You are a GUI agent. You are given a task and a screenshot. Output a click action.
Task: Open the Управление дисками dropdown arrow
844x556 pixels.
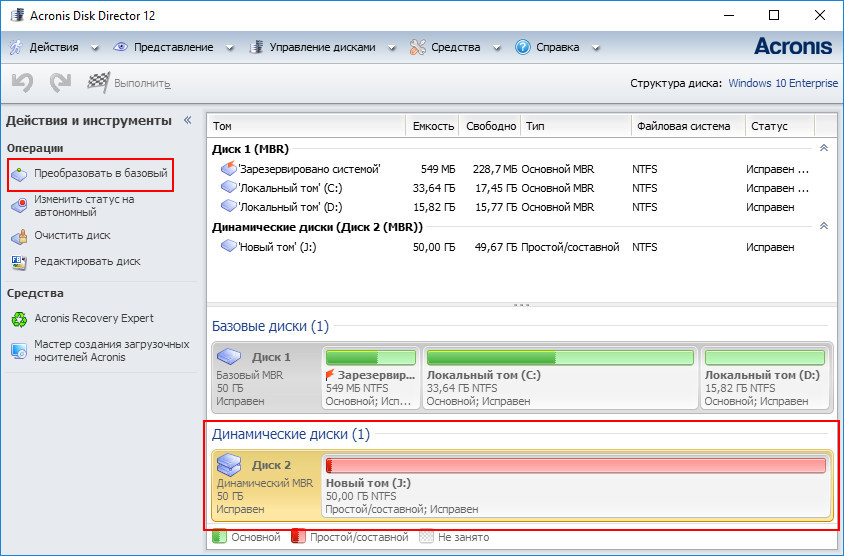coord(392,48)
